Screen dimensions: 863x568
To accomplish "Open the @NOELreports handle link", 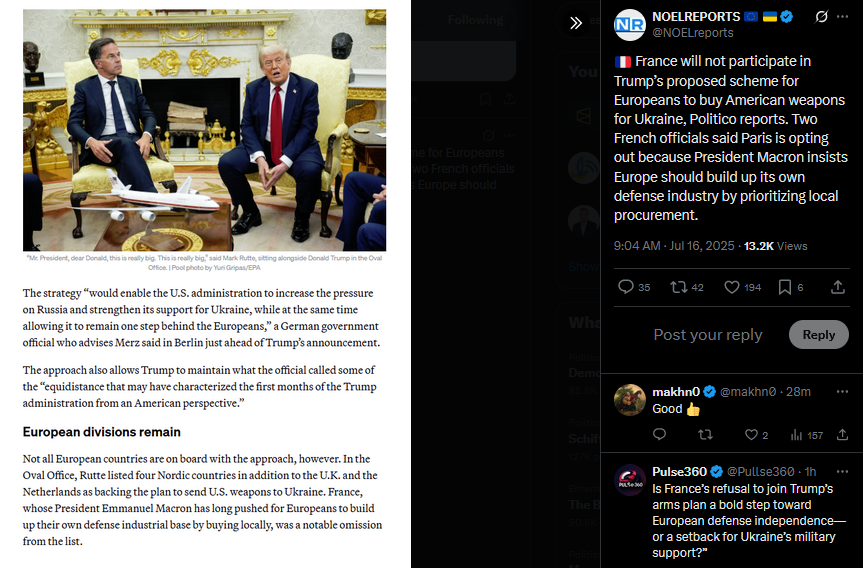I will point(692,33).
